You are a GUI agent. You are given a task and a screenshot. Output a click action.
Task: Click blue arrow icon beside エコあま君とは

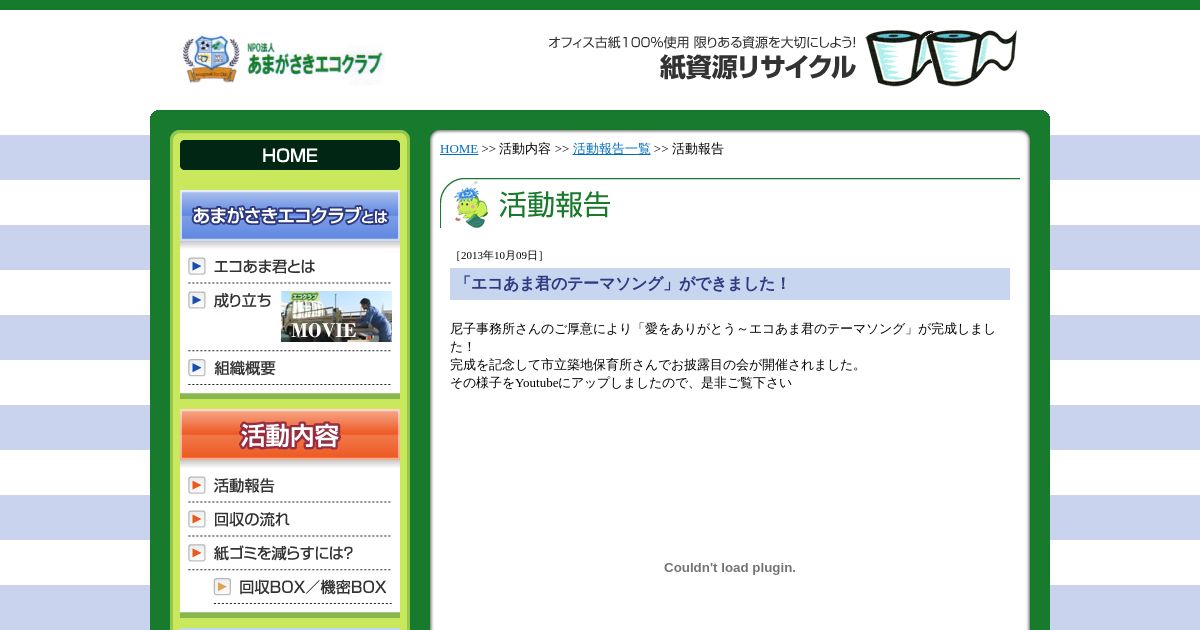tap(197, 266)
